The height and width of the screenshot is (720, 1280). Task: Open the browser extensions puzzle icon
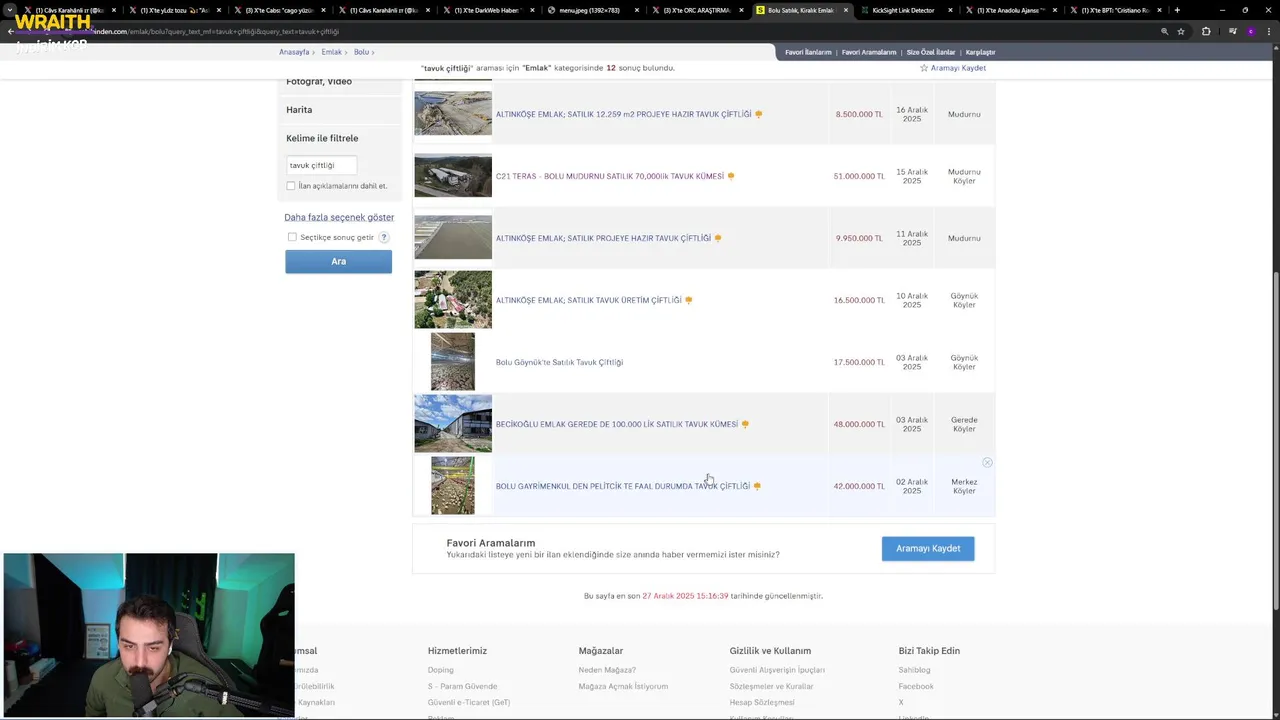1206,31
